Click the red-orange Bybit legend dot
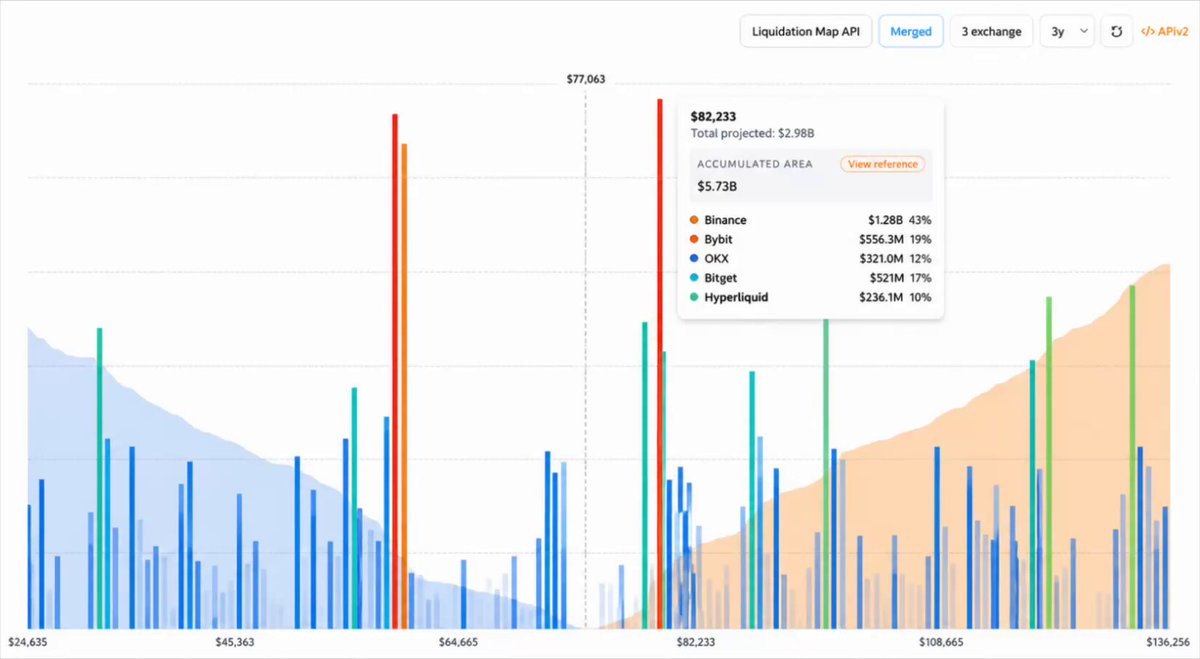1200x659 pixels. [694, 240]
